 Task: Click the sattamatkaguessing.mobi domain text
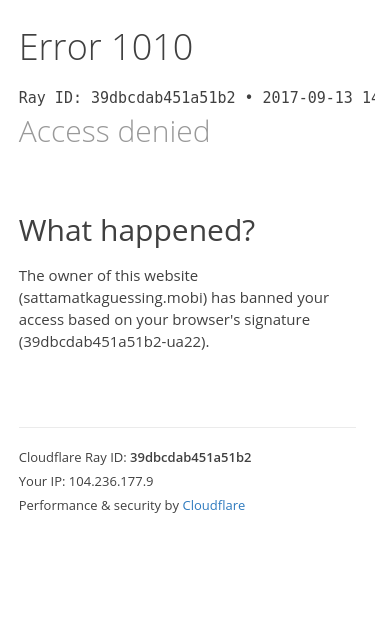113,298
